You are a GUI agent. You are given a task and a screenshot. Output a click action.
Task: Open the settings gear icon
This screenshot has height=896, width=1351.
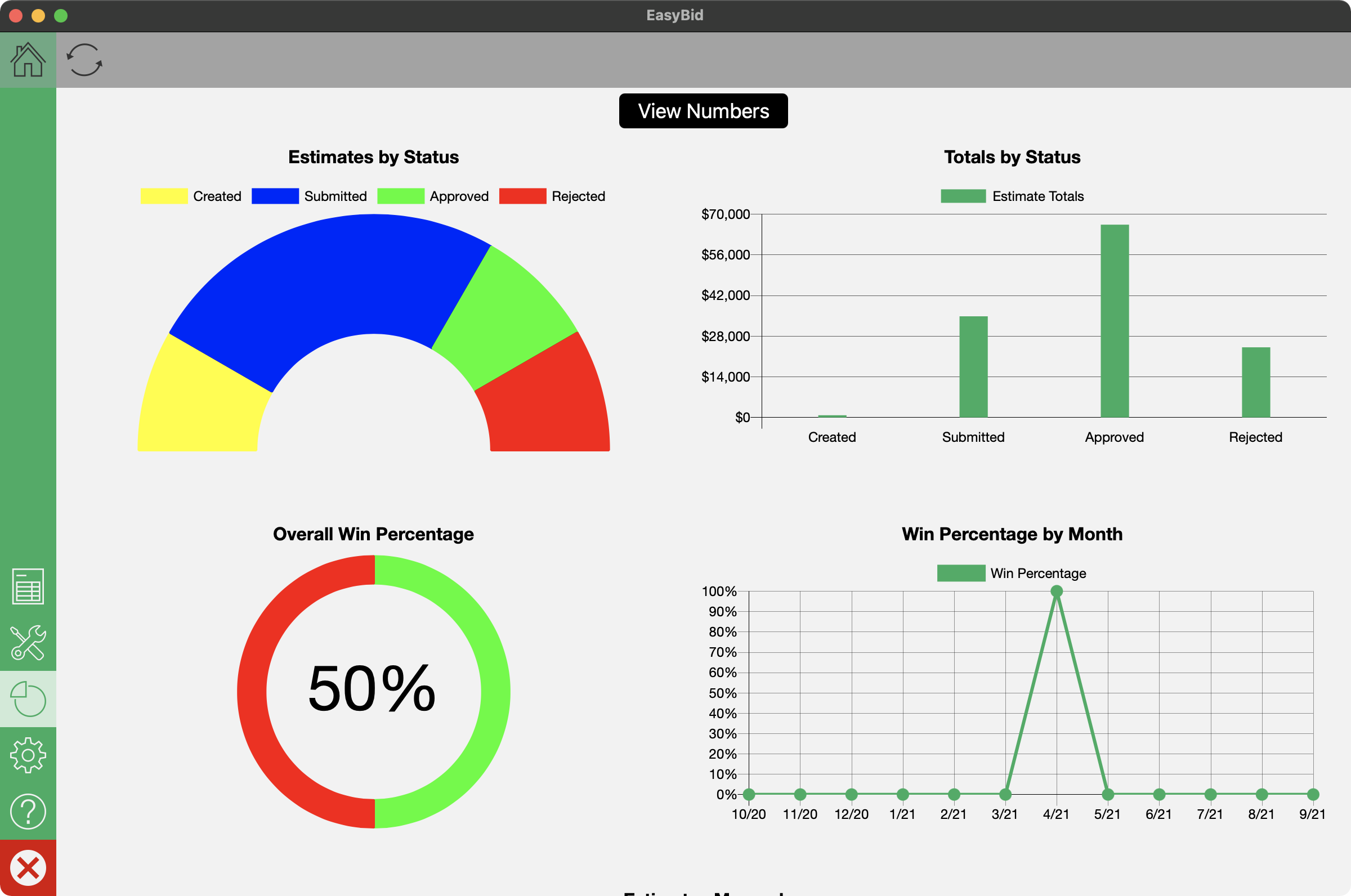pos(28,755)
